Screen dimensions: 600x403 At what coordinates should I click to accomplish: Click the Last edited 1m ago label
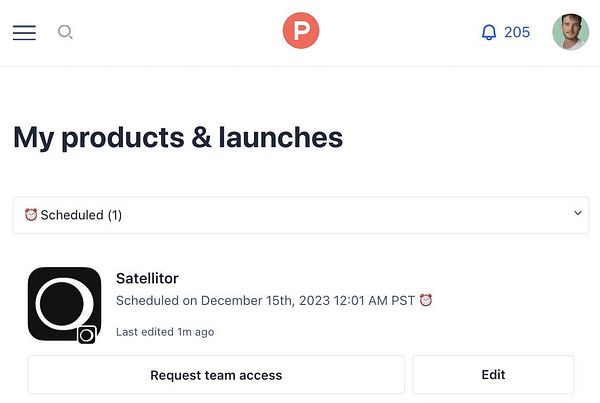[165, 332]
